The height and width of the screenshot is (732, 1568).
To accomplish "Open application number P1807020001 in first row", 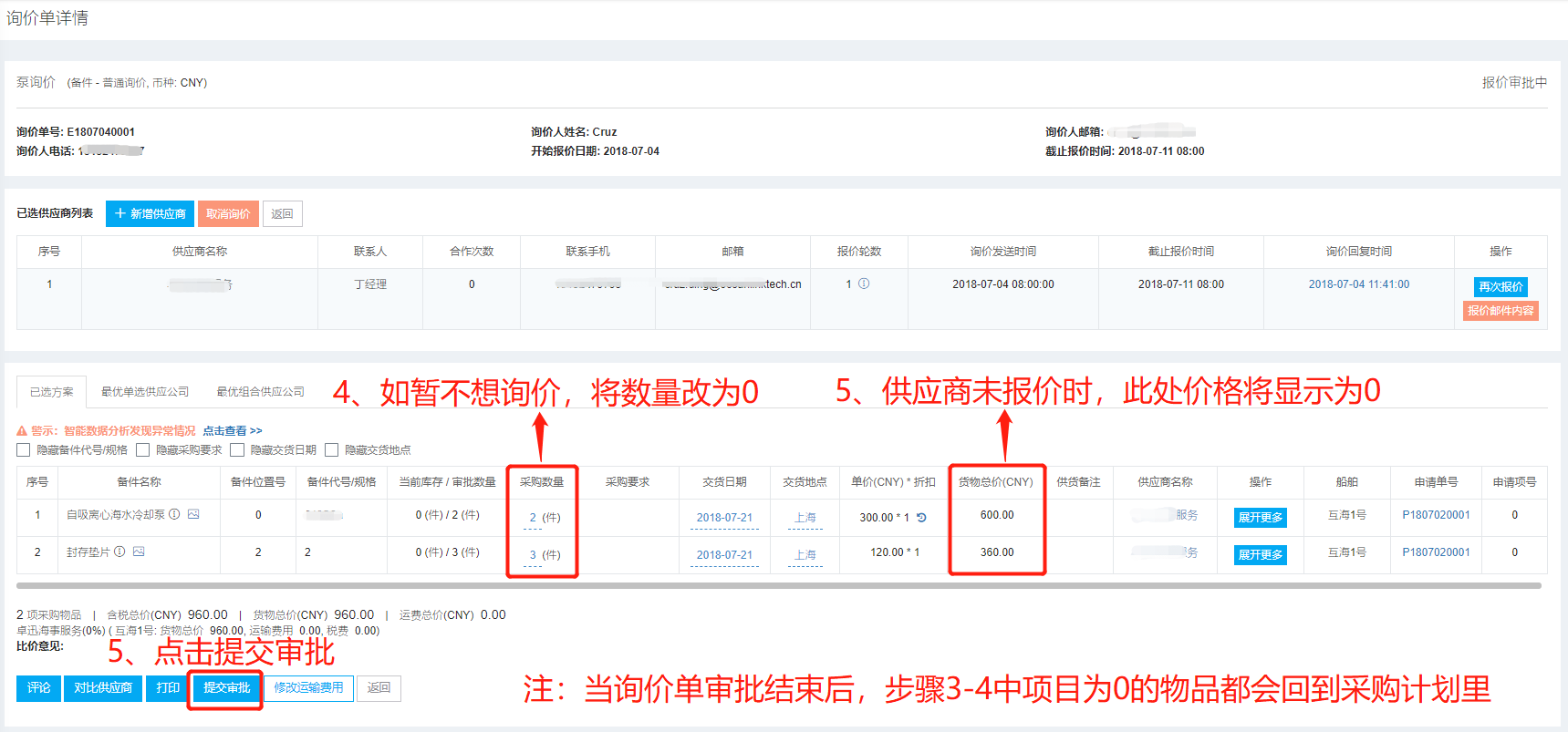I will click(x=1436, y=515).
